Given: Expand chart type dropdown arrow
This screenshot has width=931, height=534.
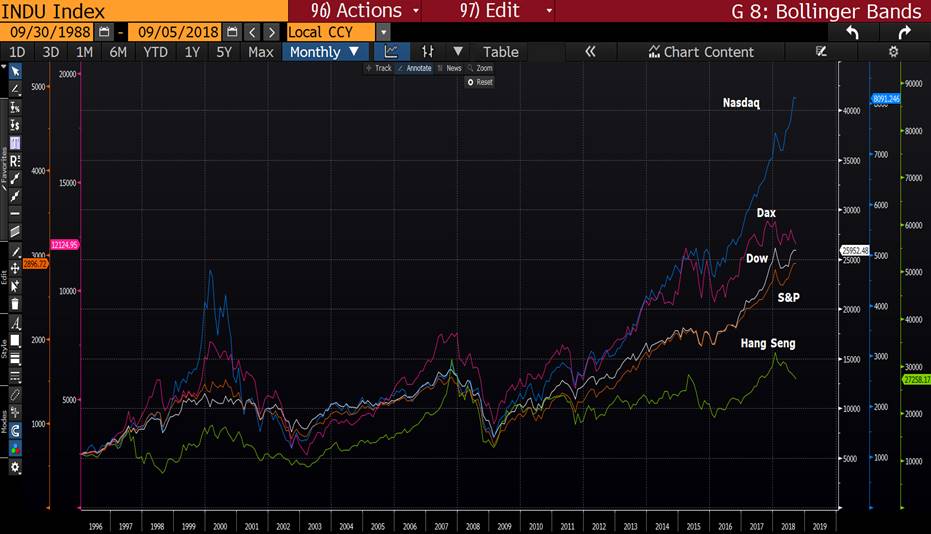Looking at the screenshot, I should (458, 52).
